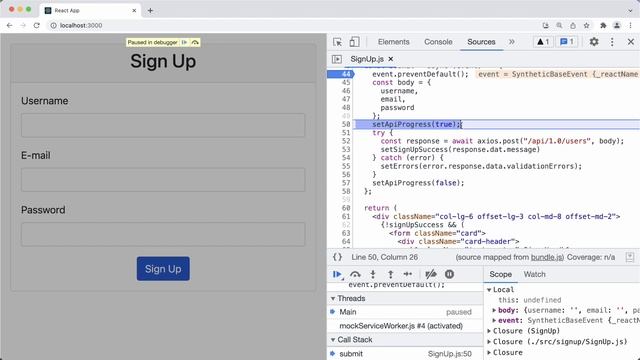Switch to the Elements tab
This screenshot has height=360, width=640.
tap(393, 42)
